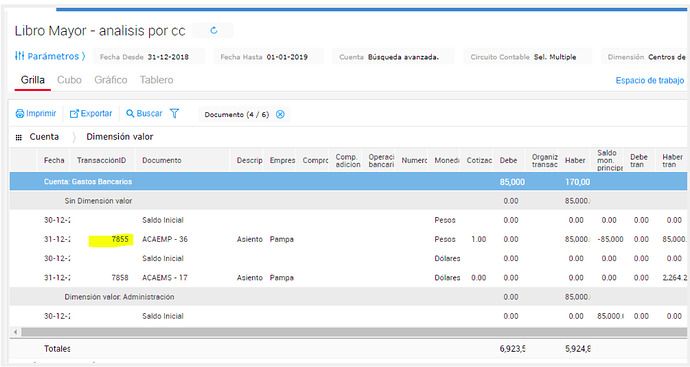The height and width of the screenshot is (367, 690).
Task: Click the Empres column header
Action: pos(282,161)
